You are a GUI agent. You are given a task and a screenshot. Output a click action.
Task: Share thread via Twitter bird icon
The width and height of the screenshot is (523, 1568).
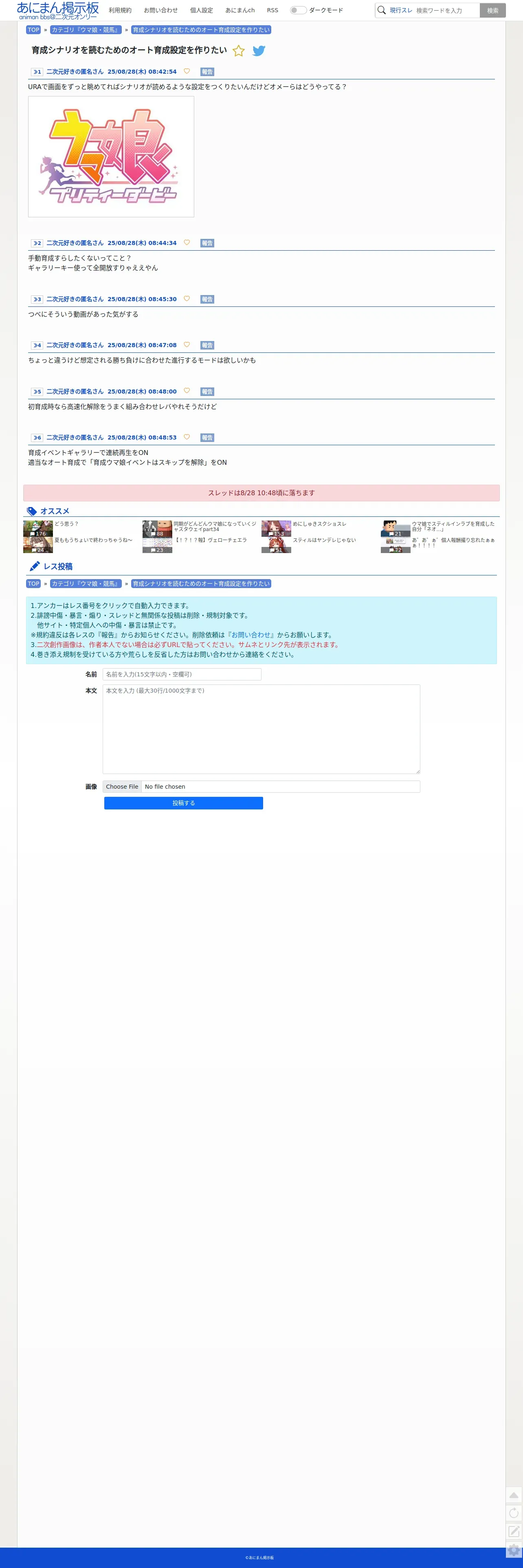[x=259, y=50]
